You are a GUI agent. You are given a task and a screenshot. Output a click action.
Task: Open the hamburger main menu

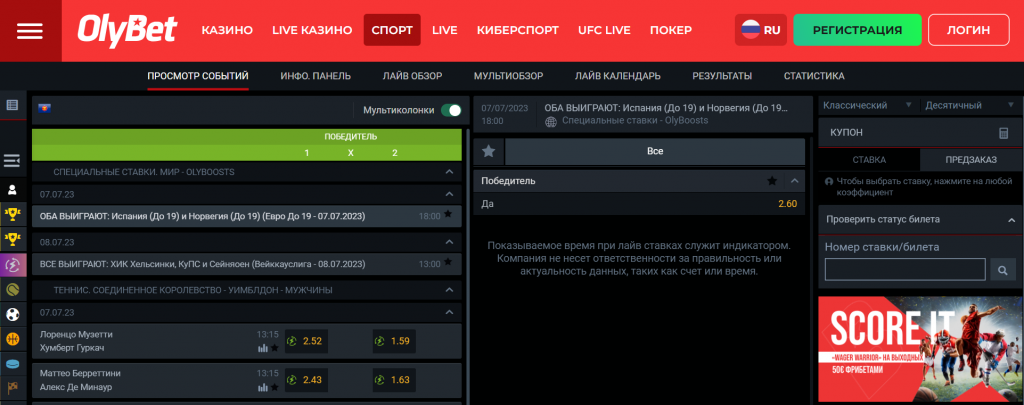point(30,31)
